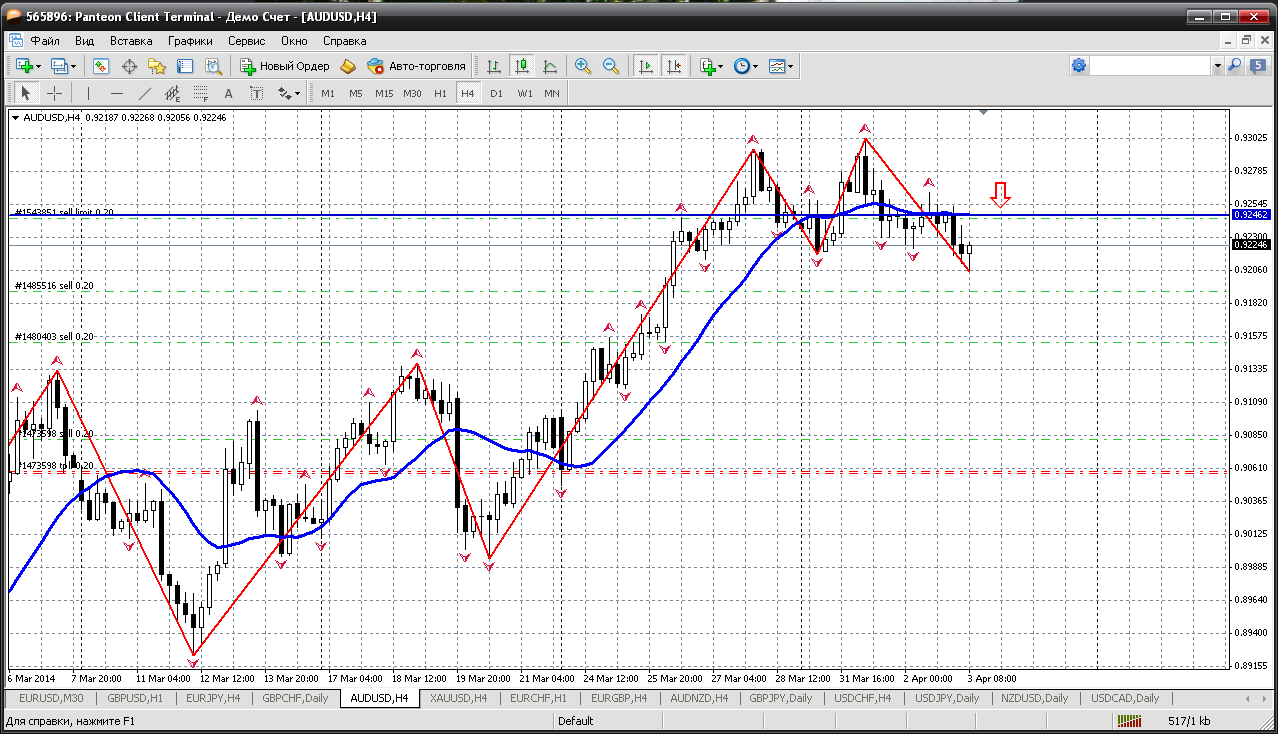Image resolution: width=1278 pixels, height=734 pixels.
Task: Open the Графики menu
Action: pyautogui.click(x=190, y=41)
